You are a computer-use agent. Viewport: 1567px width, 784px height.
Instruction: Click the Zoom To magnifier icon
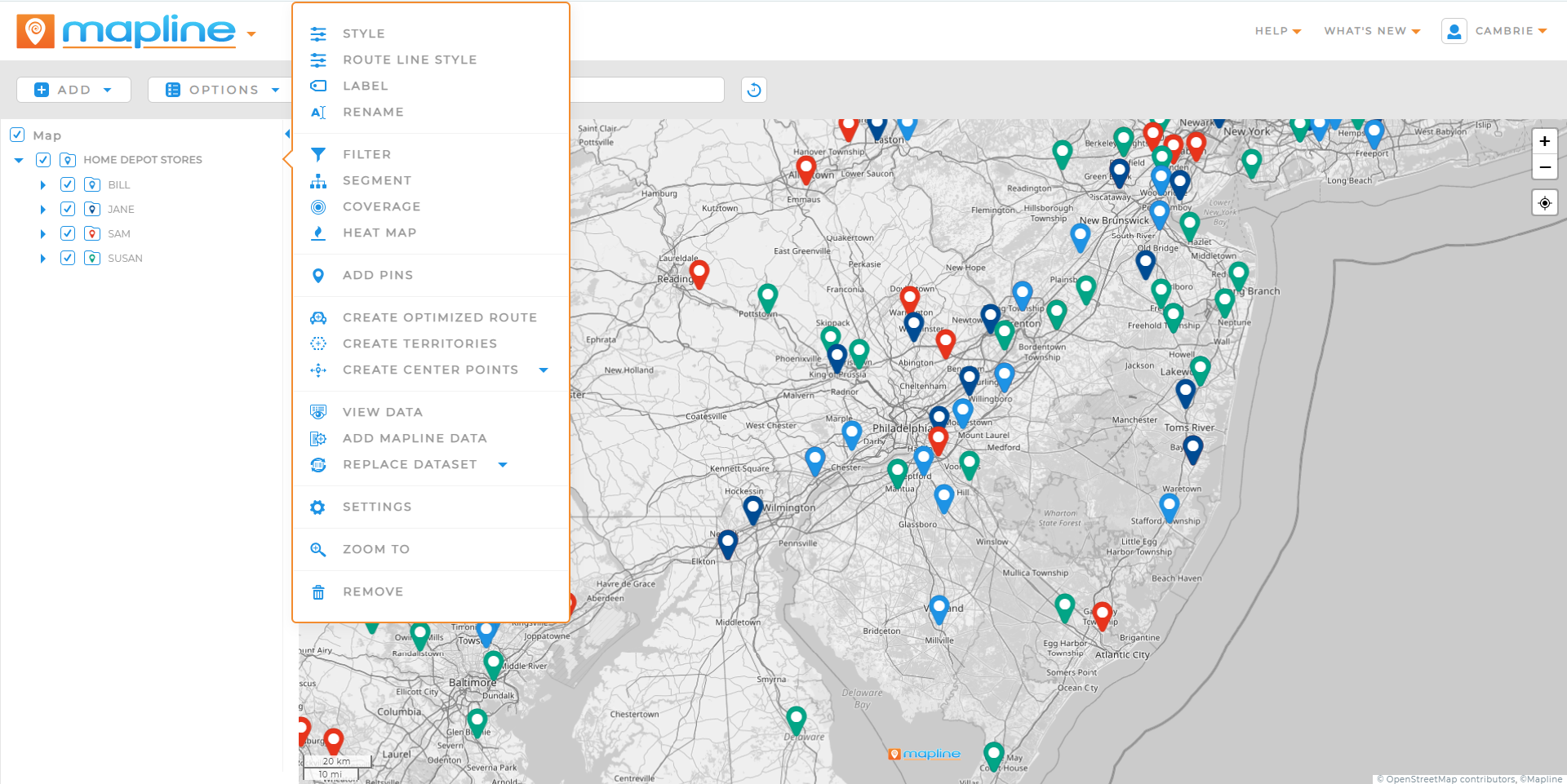point(318,549)
